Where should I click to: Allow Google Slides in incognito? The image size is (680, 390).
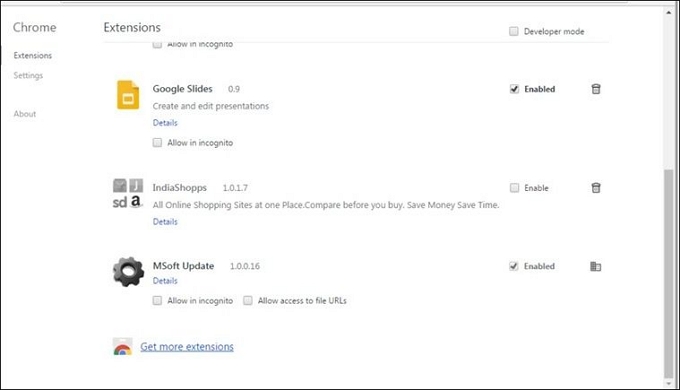point(157,143)
